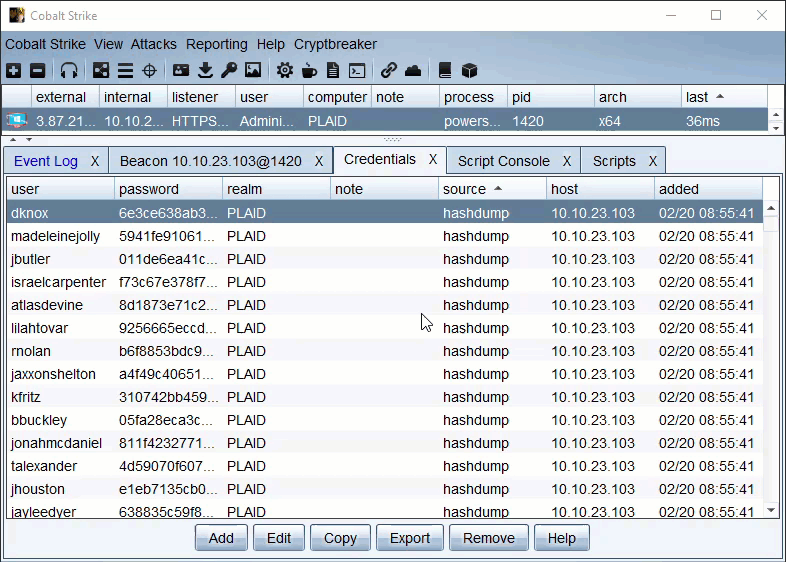
Task: Close the Script Console tab
Action: pos(566,161)
